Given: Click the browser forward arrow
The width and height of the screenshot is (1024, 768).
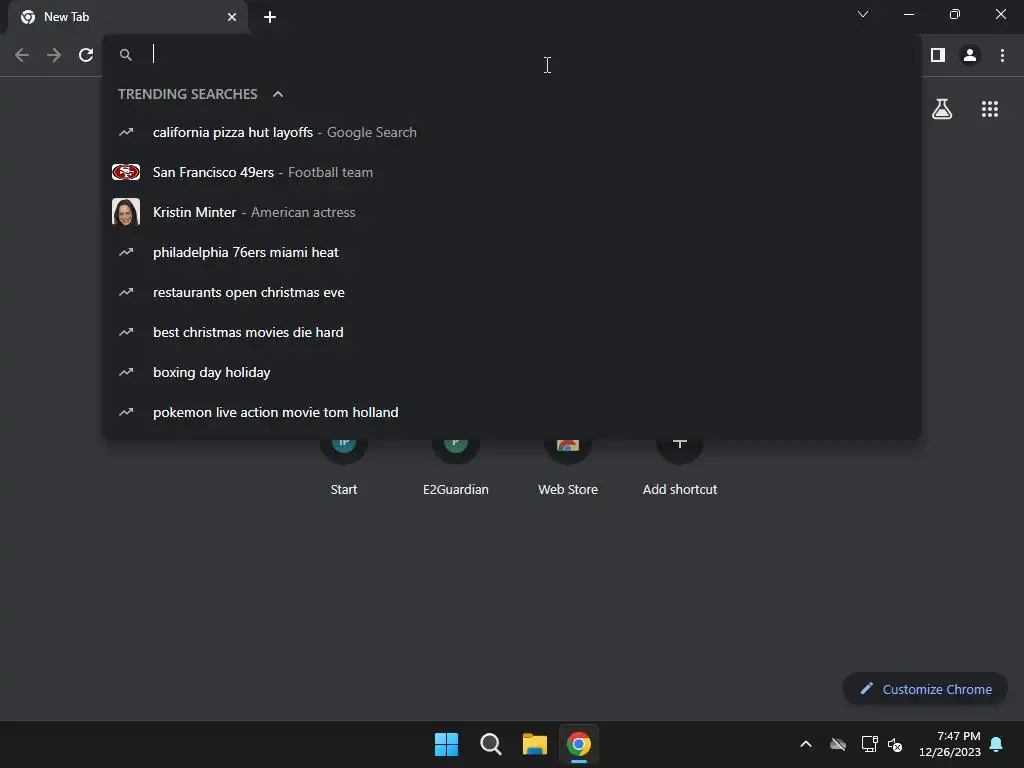Looking at the screenshot, I should click(54, 56).
